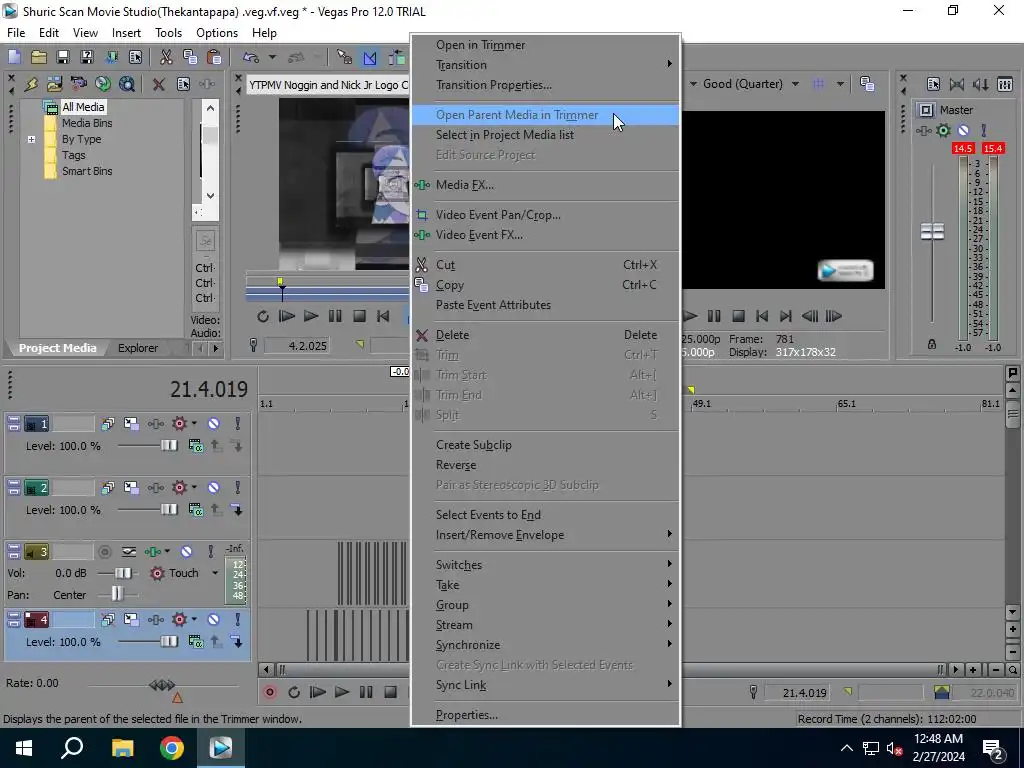
Task: Mute video track 2
Action: [214, 488]
